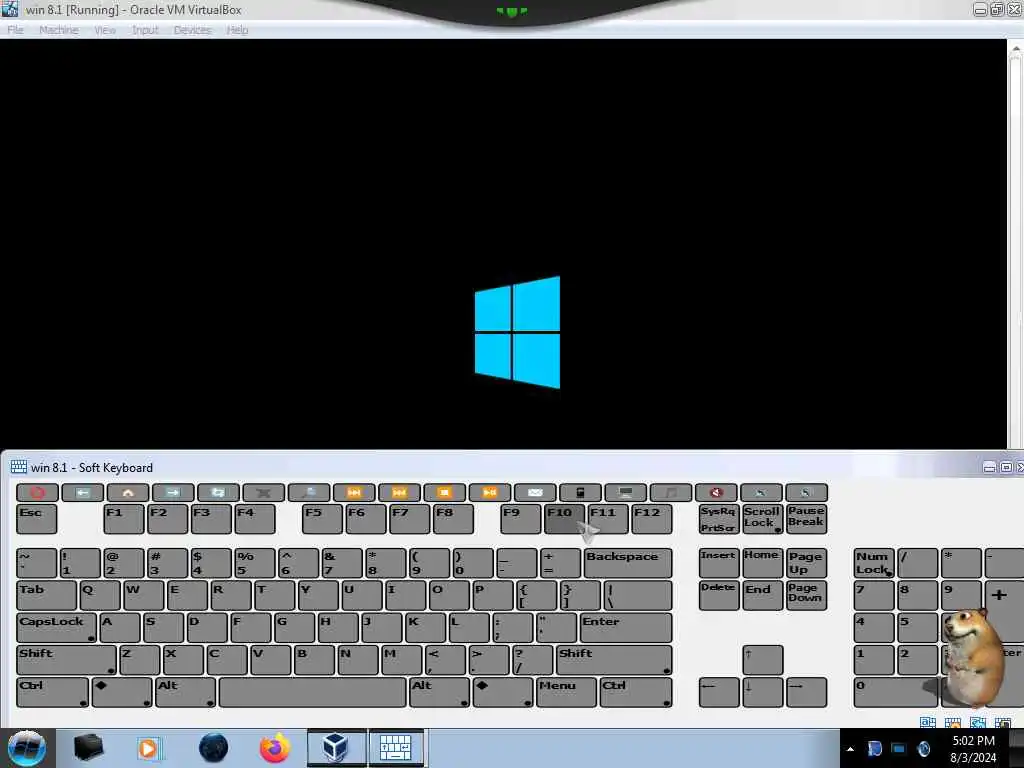
Task: Click the Soft Keyboard taskbar button
Action: 396,748
